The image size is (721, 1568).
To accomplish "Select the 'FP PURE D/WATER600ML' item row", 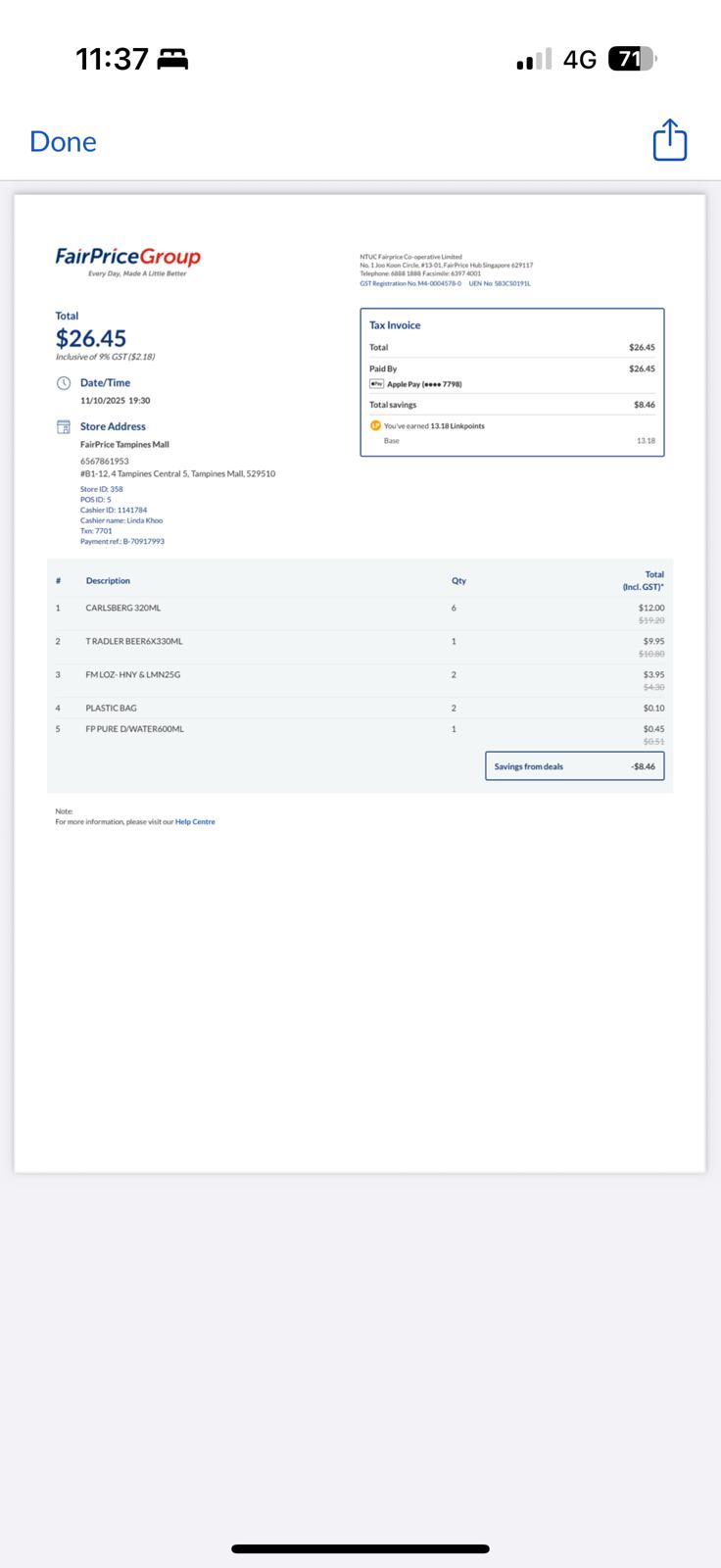I will 360,734.
